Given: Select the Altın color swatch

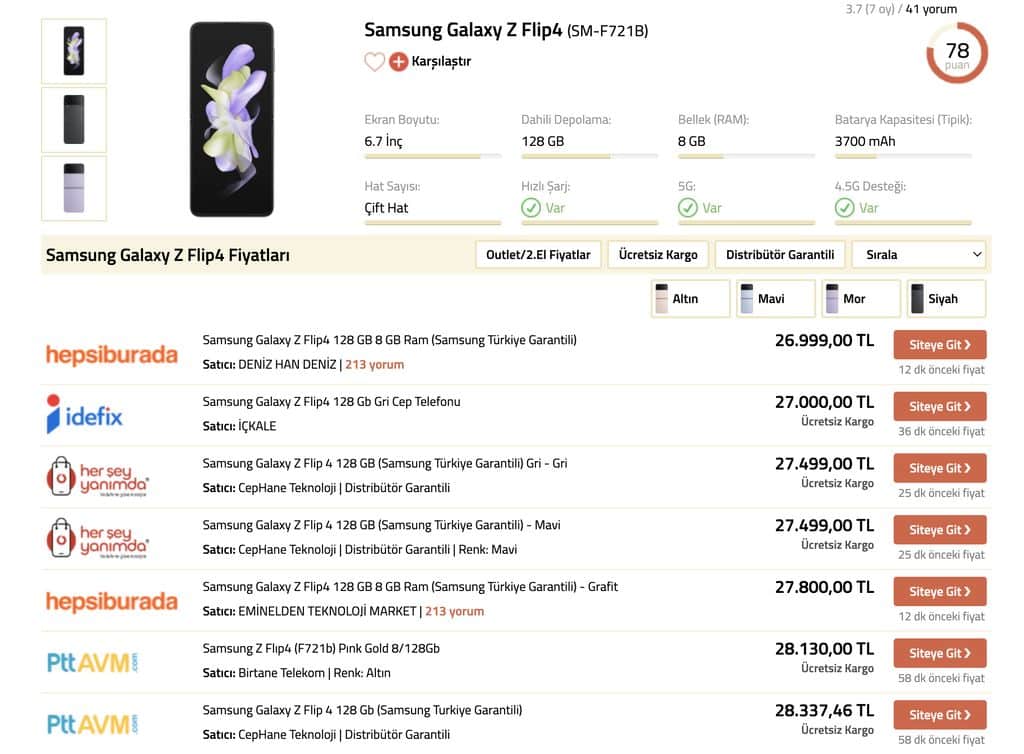Looking at the screenshot, I should (690, 299).
